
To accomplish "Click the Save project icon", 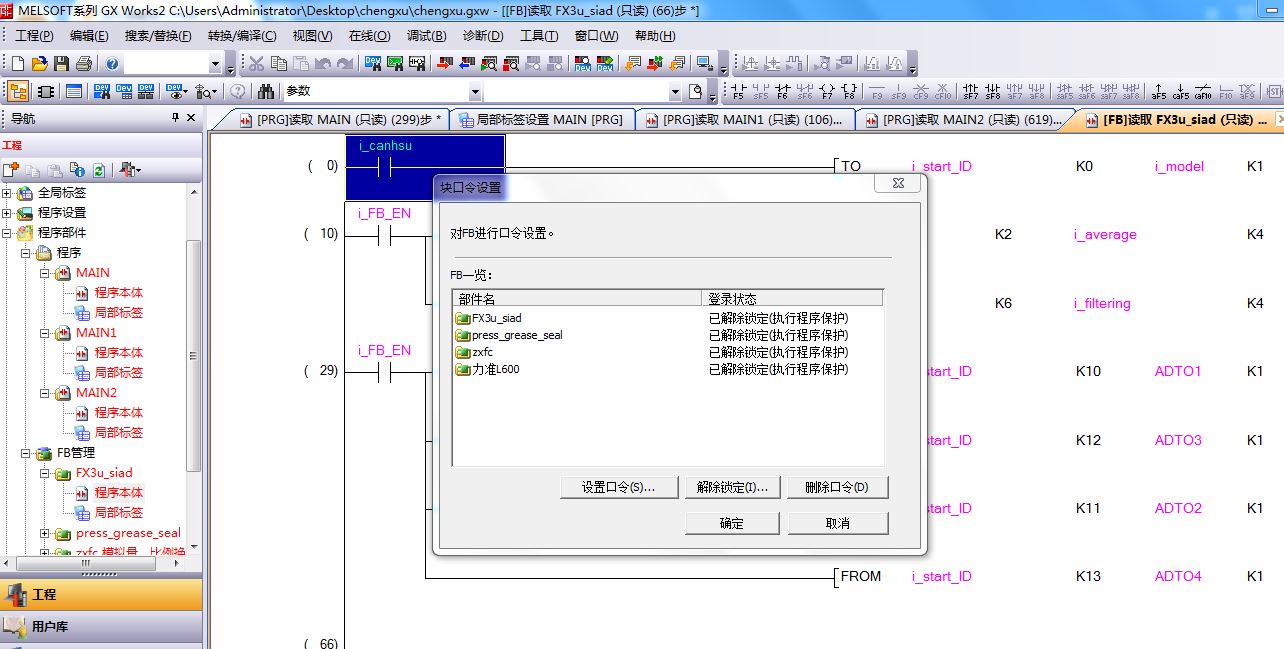I will (62, 64).
